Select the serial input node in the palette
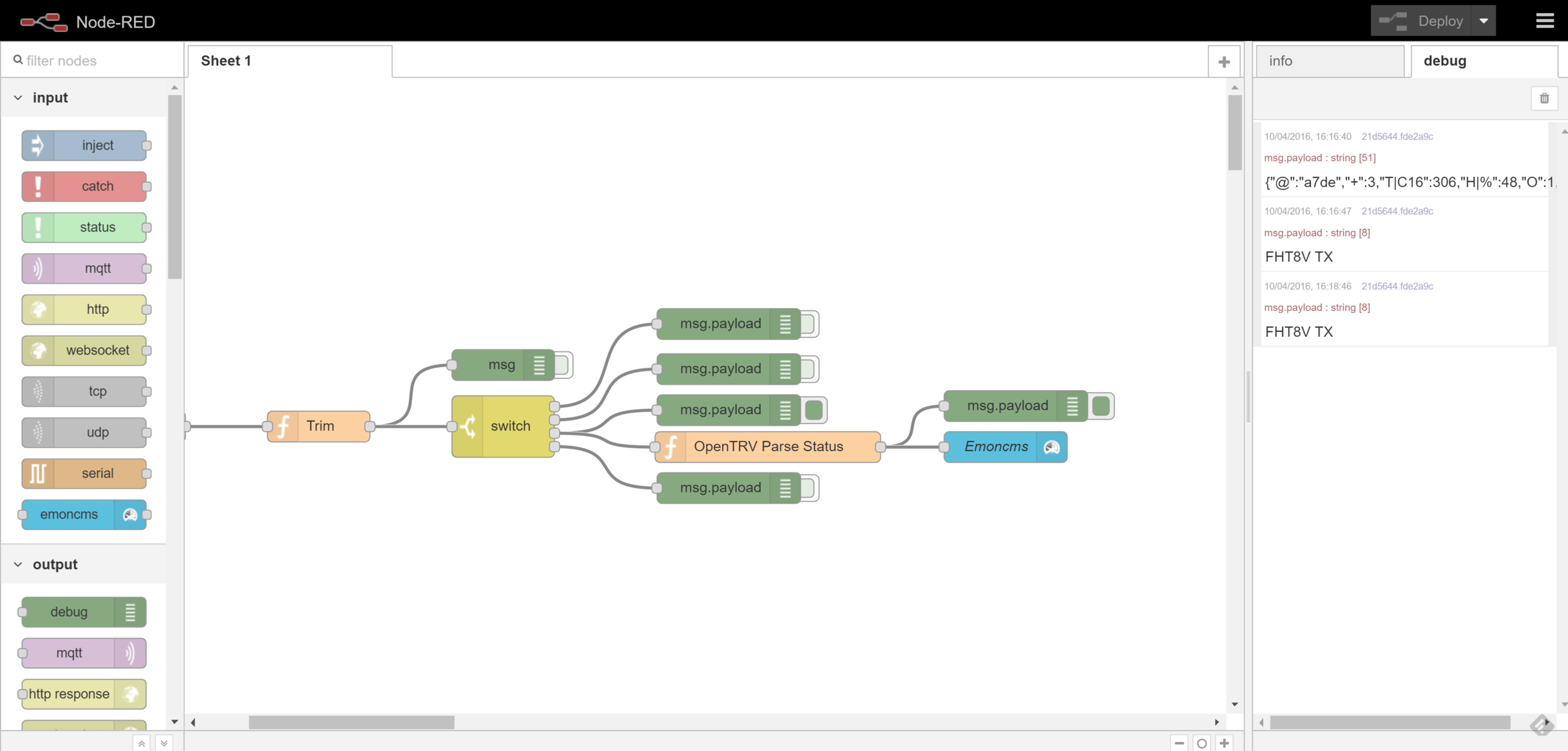The image size is (1568, 751). (x=84, y=474)
